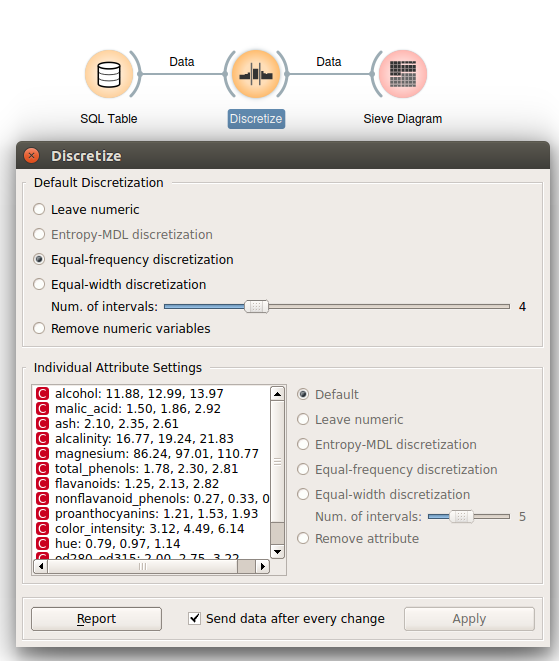
Task: Click Data link label between Discretize and Sieve Diagram
Action: pyautogui.click(x=328, y=62)
